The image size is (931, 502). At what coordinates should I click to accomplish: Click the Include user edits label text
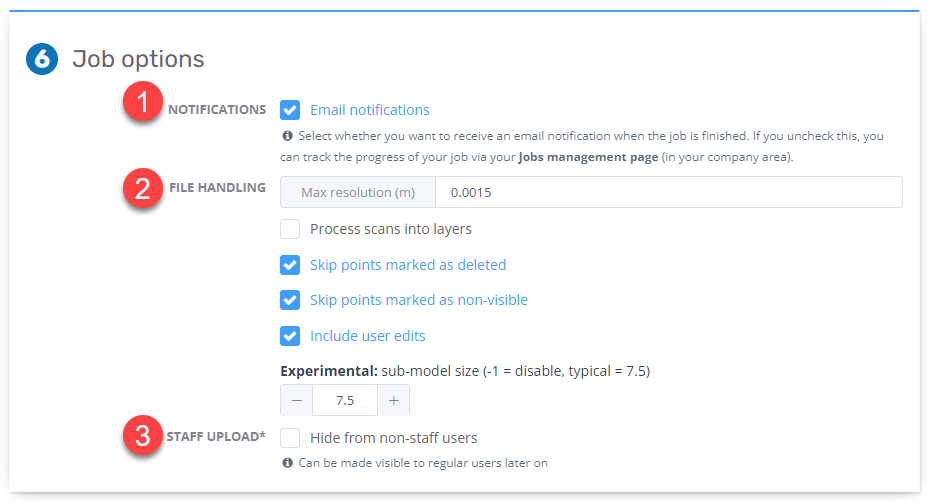(367, 336)
